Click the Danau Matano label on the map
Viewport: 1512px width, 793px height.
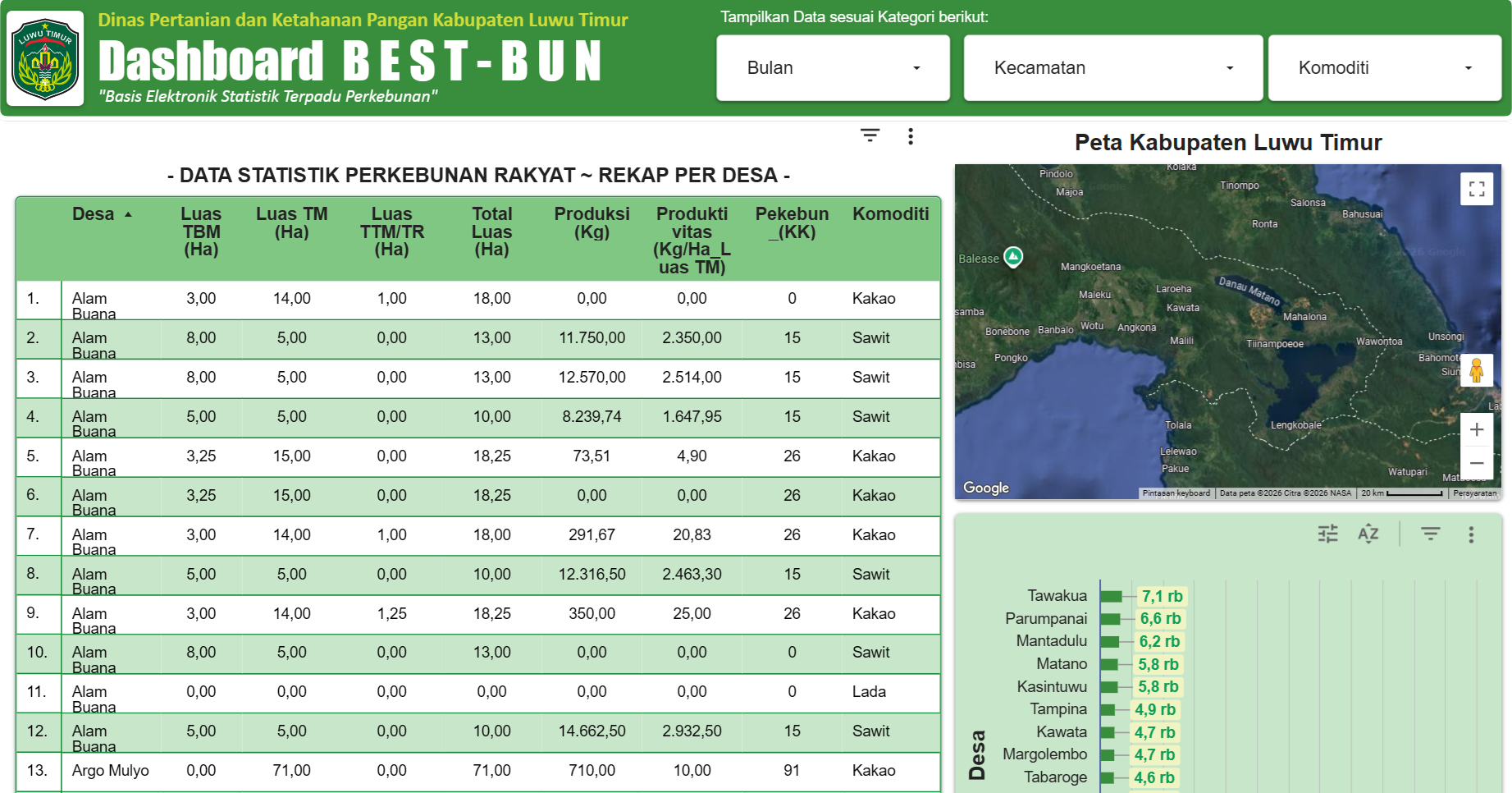click(x=1249, y=291)
